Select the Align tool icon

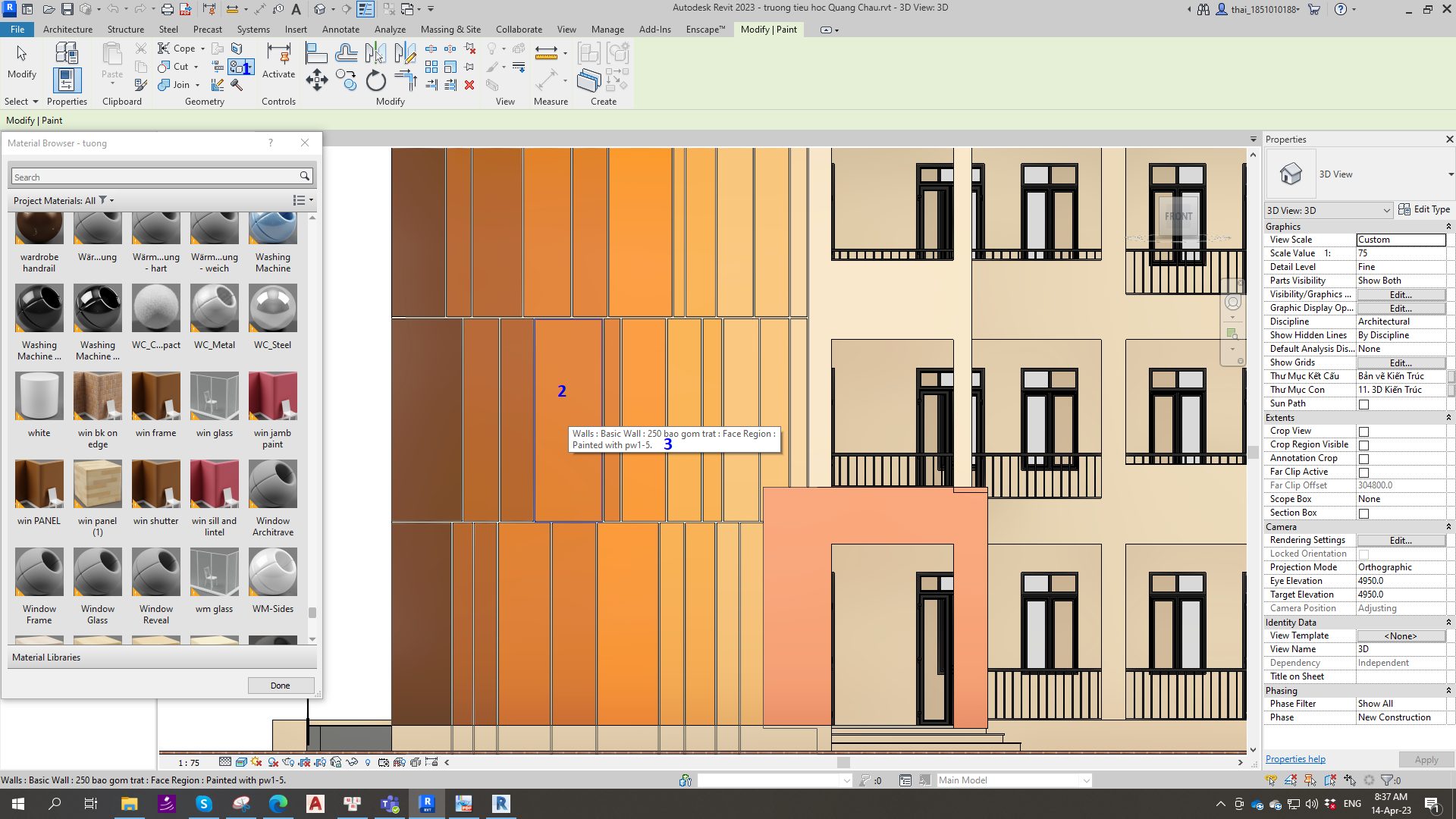316,53
